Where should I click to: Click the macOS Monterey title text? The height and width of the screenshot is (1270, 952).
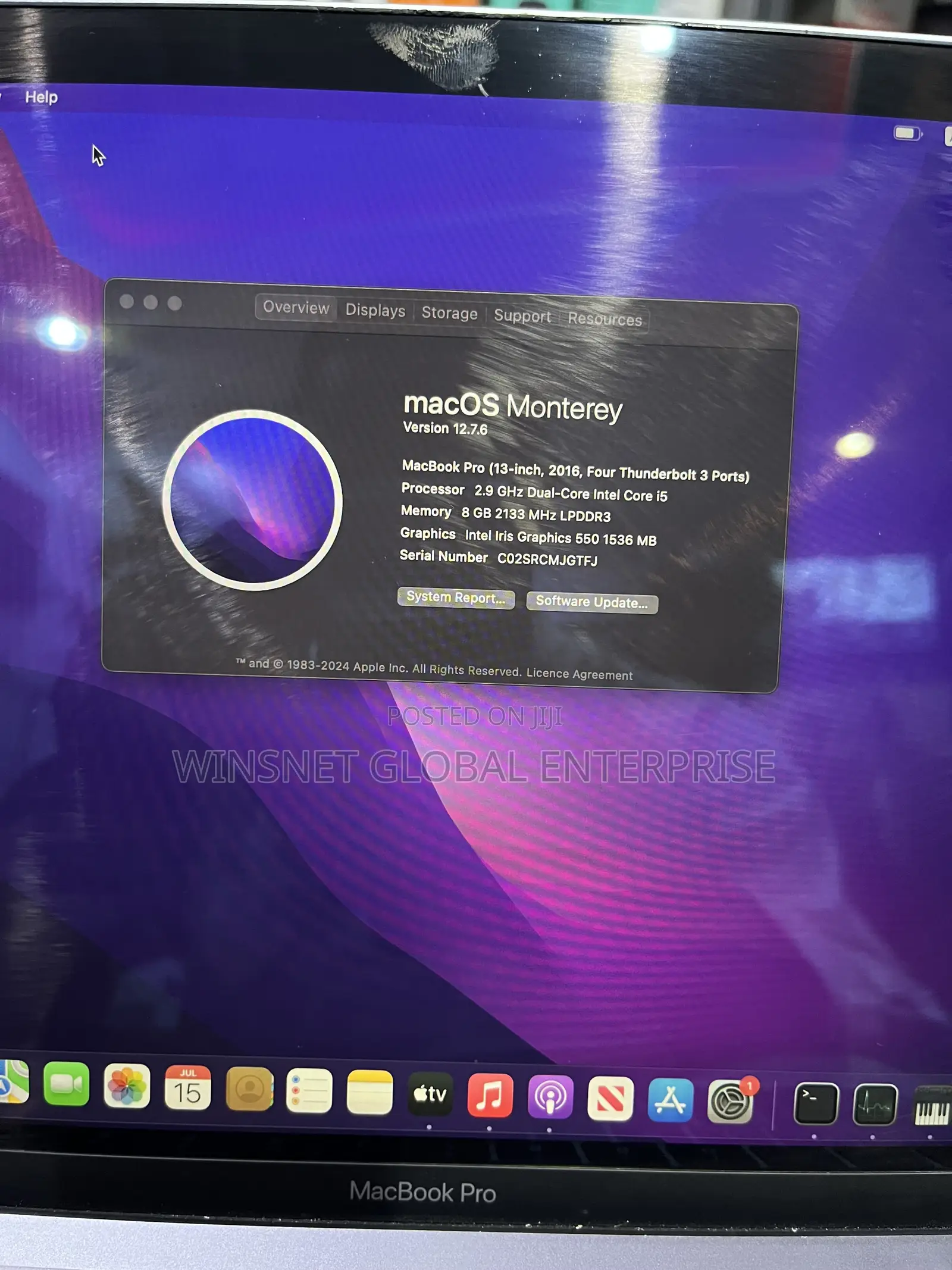[x=513, y=406]
